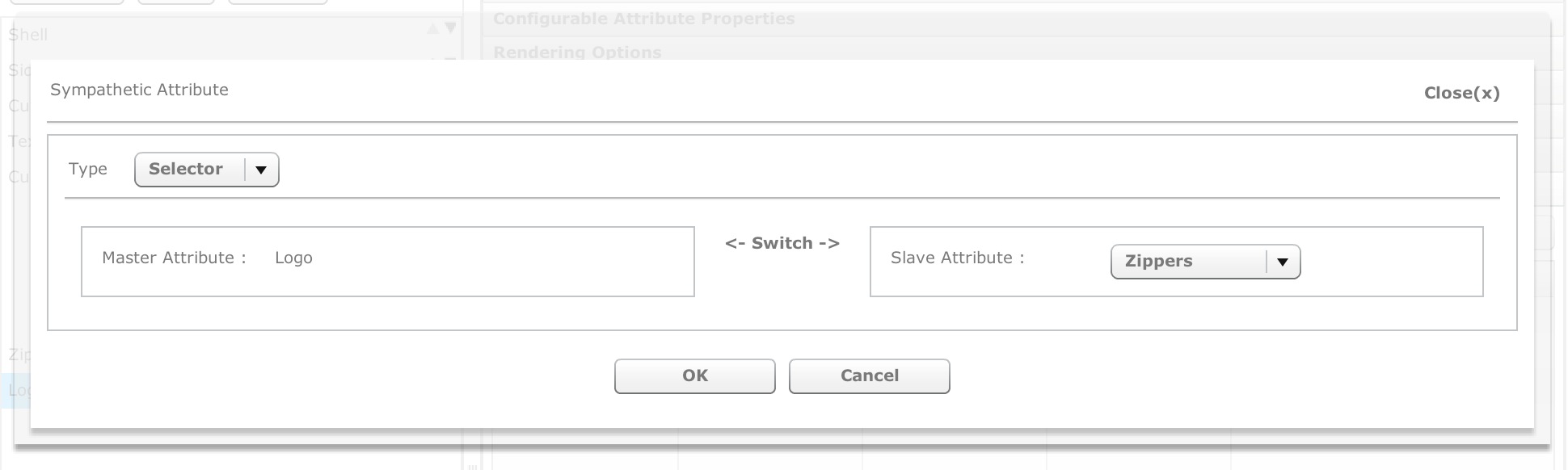This screenshot has height=470, width=1568.
Task: Click the ascending sort triangle above the attribute list
Action: tap(435, 27)
